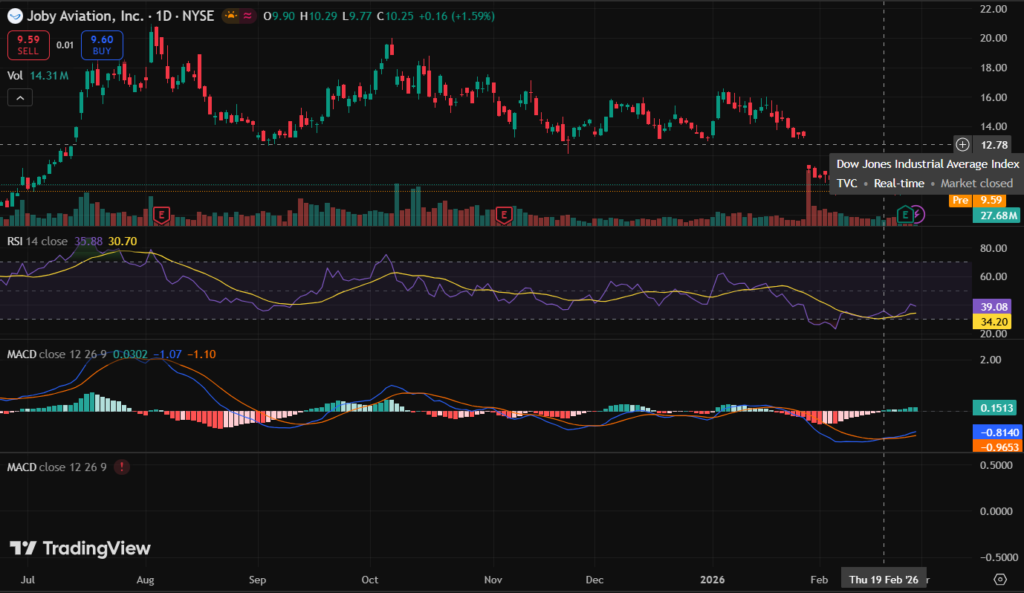This screenshot has height=593, width=1024.
Task: Select the Vol indicator legend label
Action: point(16,75)
